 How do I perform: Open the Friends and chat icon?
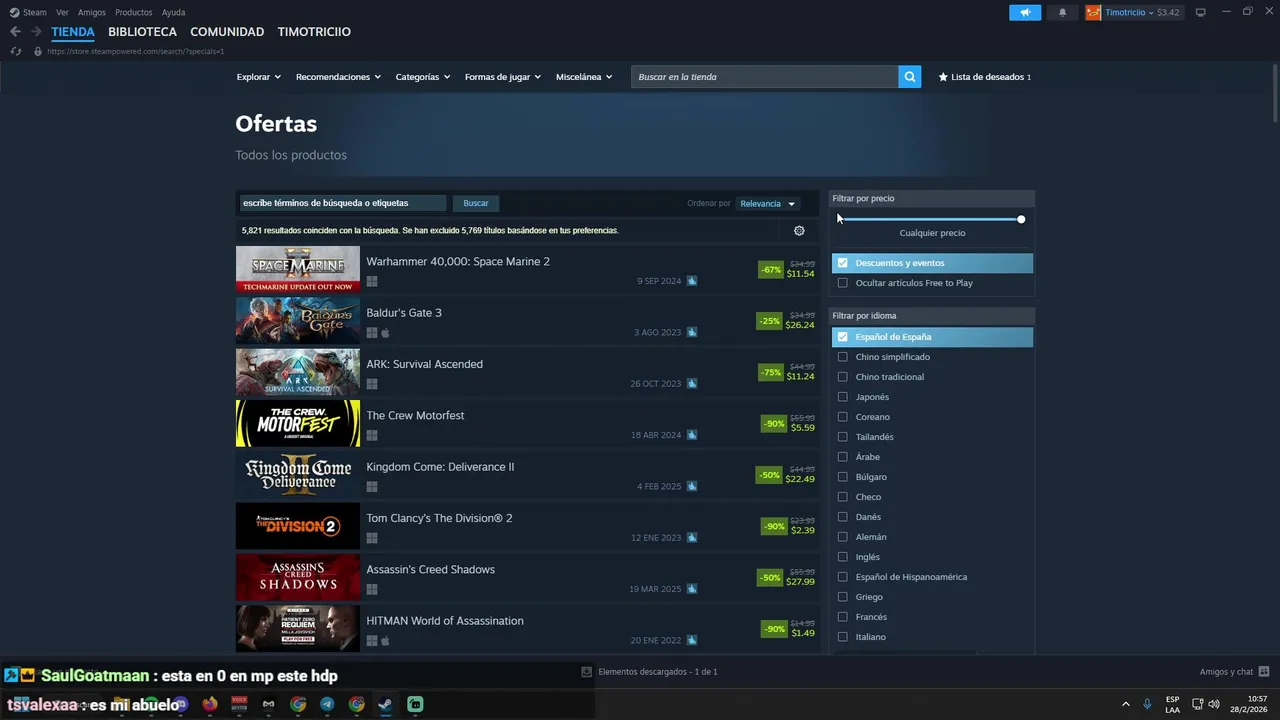click(x=1264, y=672)
